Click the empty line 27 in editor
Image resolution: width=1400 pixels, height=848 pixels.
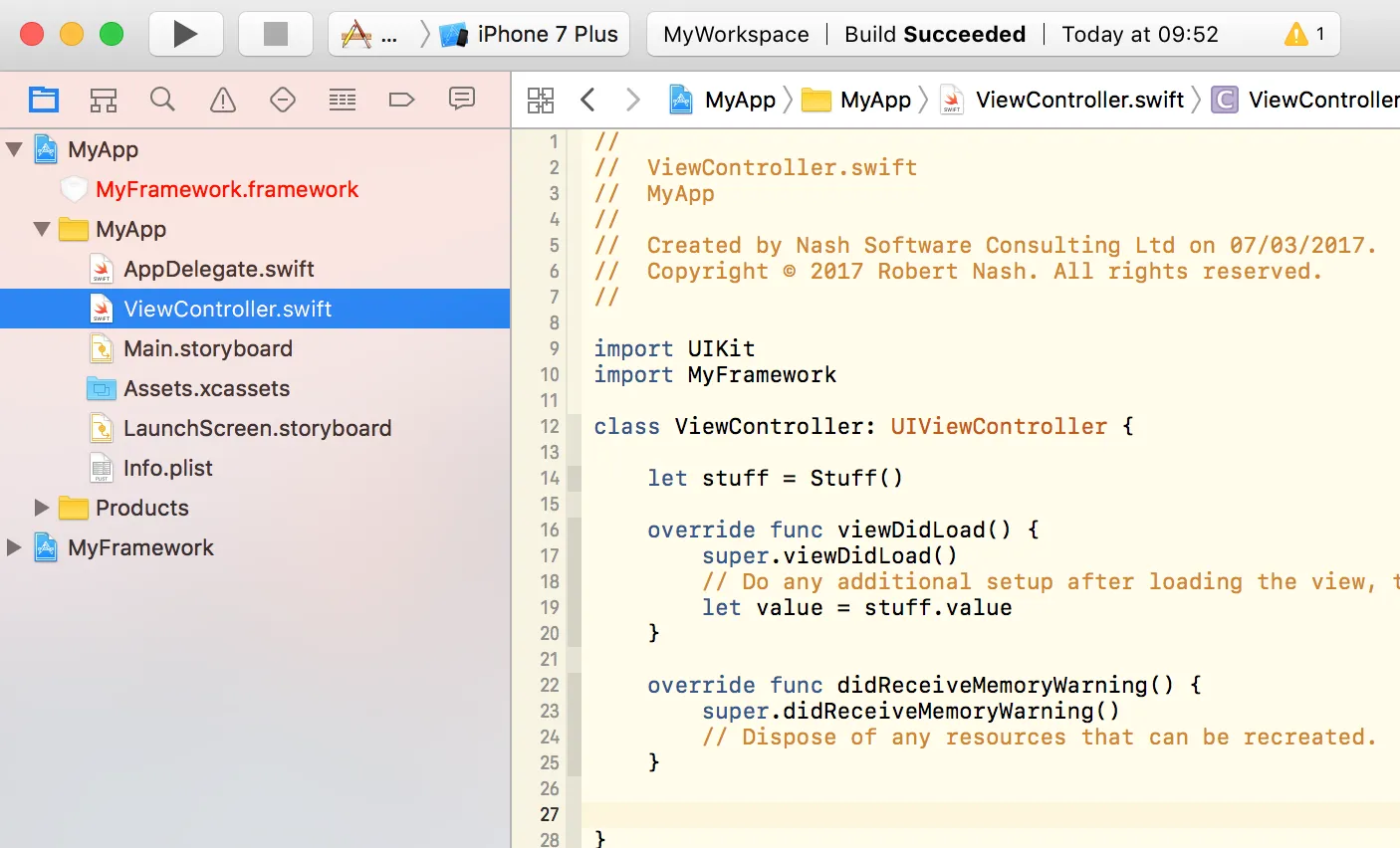pos(991,815)
